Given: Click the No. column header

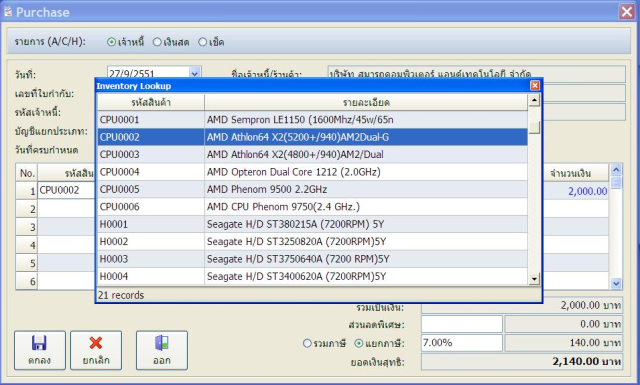Looking at the screenshot, I should pos(27,173).
